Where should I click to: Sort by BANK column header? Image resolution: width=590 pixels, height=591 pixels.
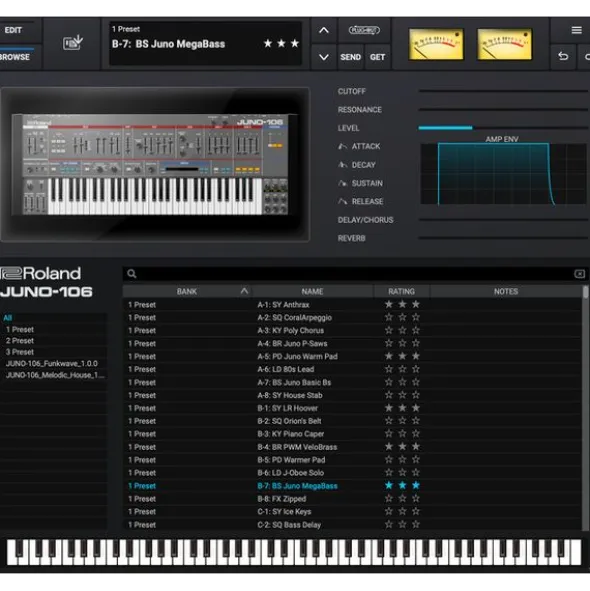click(187, 291)
